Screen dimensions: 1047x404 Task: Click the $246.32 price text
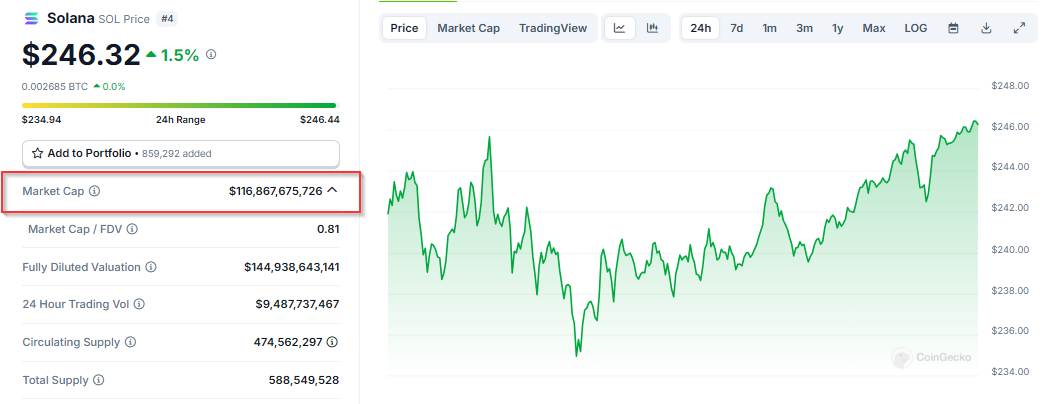point(81,55)
